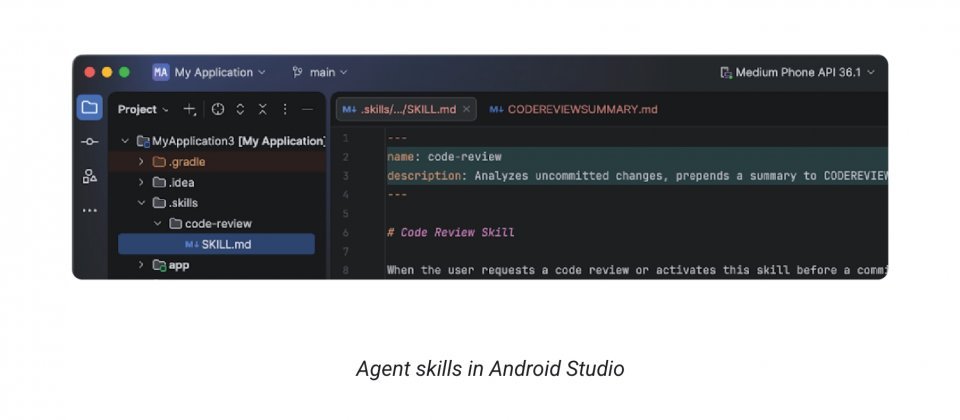Click the More tool windows ellipsis

90,211
